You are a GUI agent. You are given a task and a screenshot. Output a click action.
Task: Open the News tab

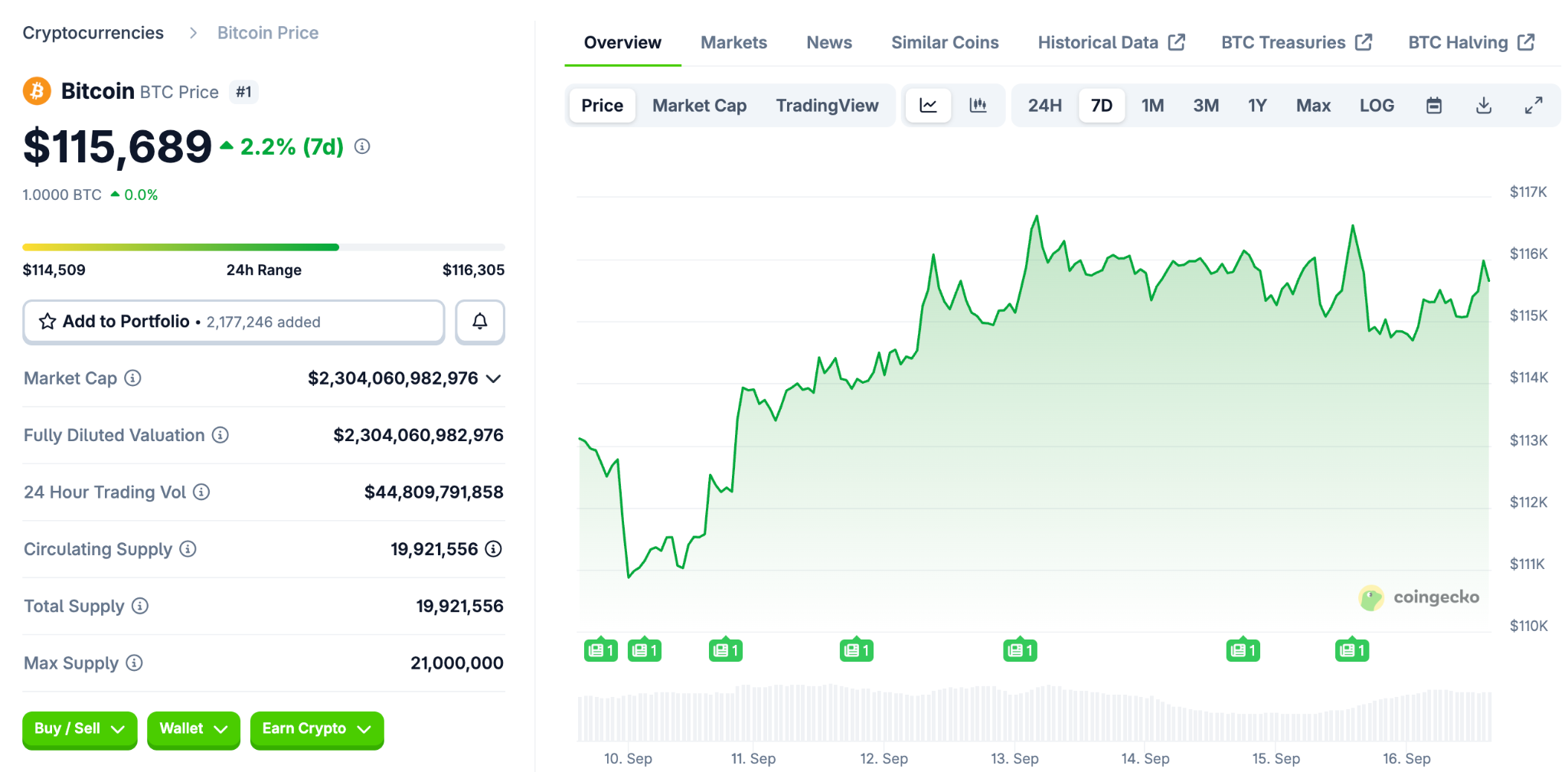[x=829, y=43]
